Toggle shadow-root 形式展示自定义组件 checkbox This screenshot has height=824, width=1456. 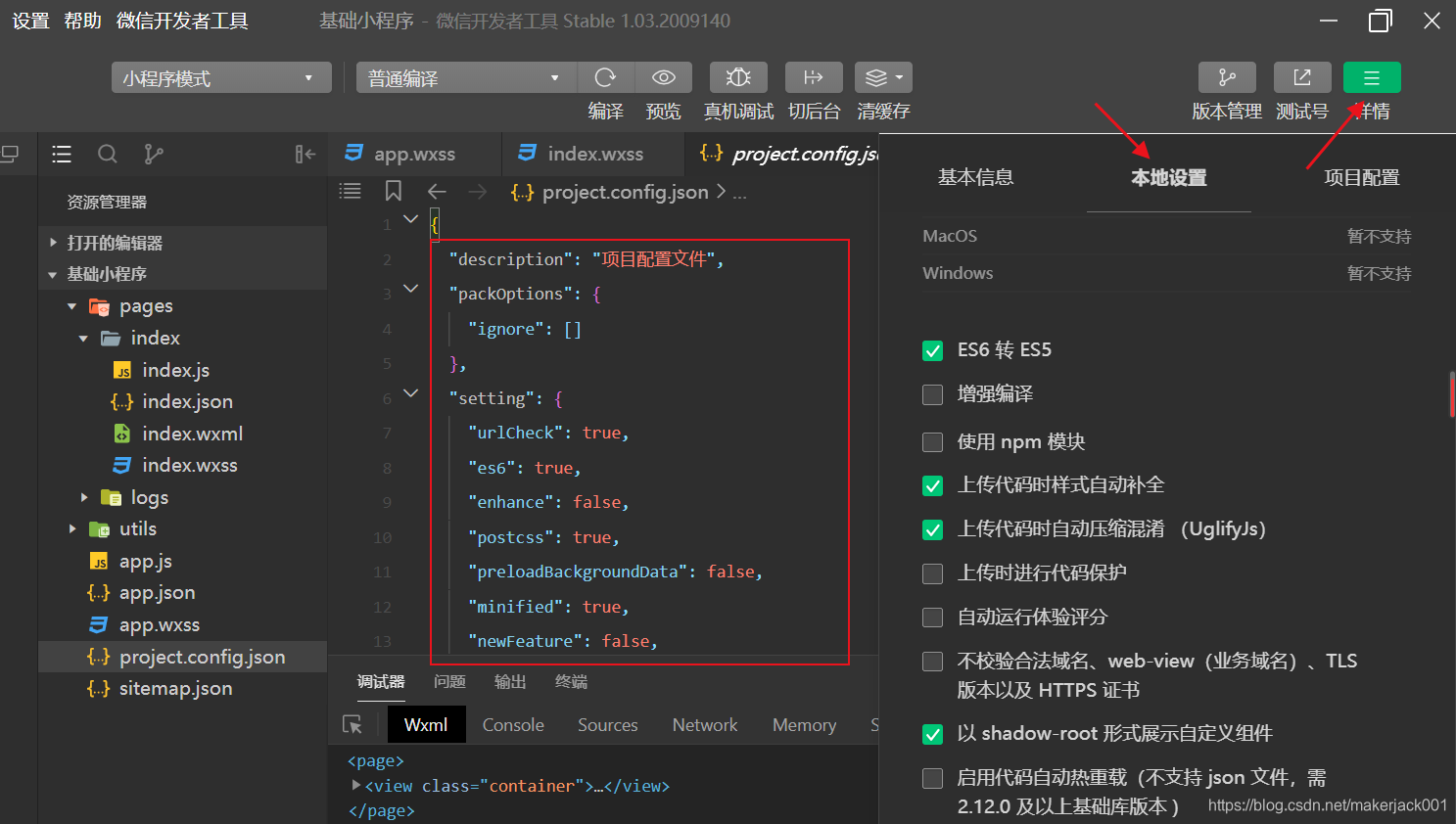pos(933,734)
